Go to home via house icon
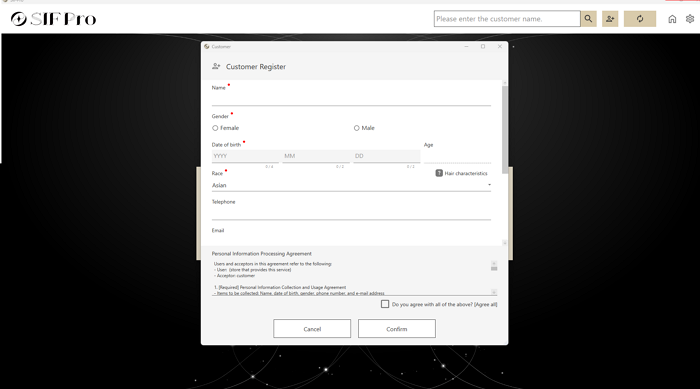The height and width of the screenshot is (389, 700). 672,19
